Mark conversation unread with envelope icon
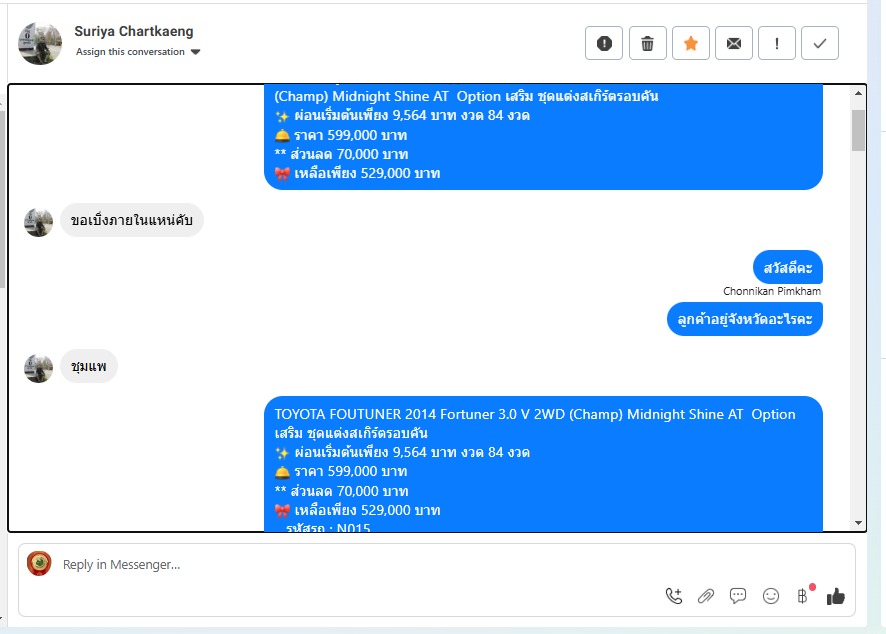The width and height of the screenshot is (886, 634). point(733,43)
